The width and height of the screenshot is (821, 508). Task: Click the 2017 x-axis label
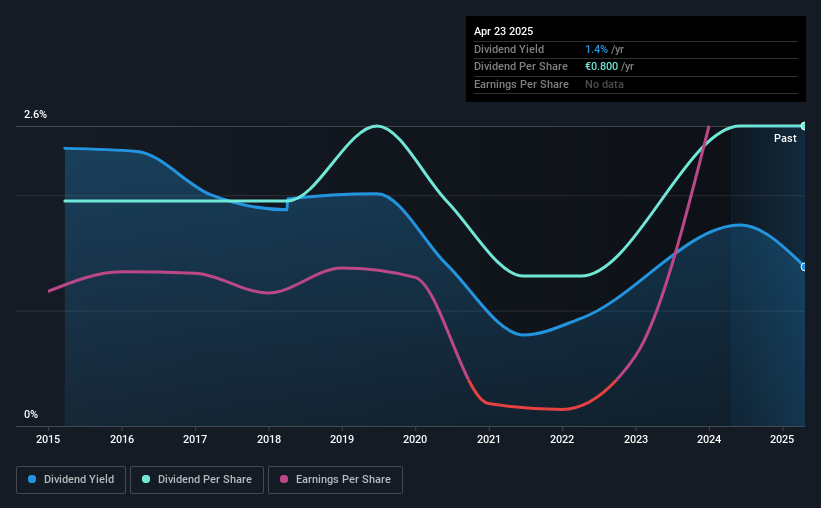click(x=195, y=439)
